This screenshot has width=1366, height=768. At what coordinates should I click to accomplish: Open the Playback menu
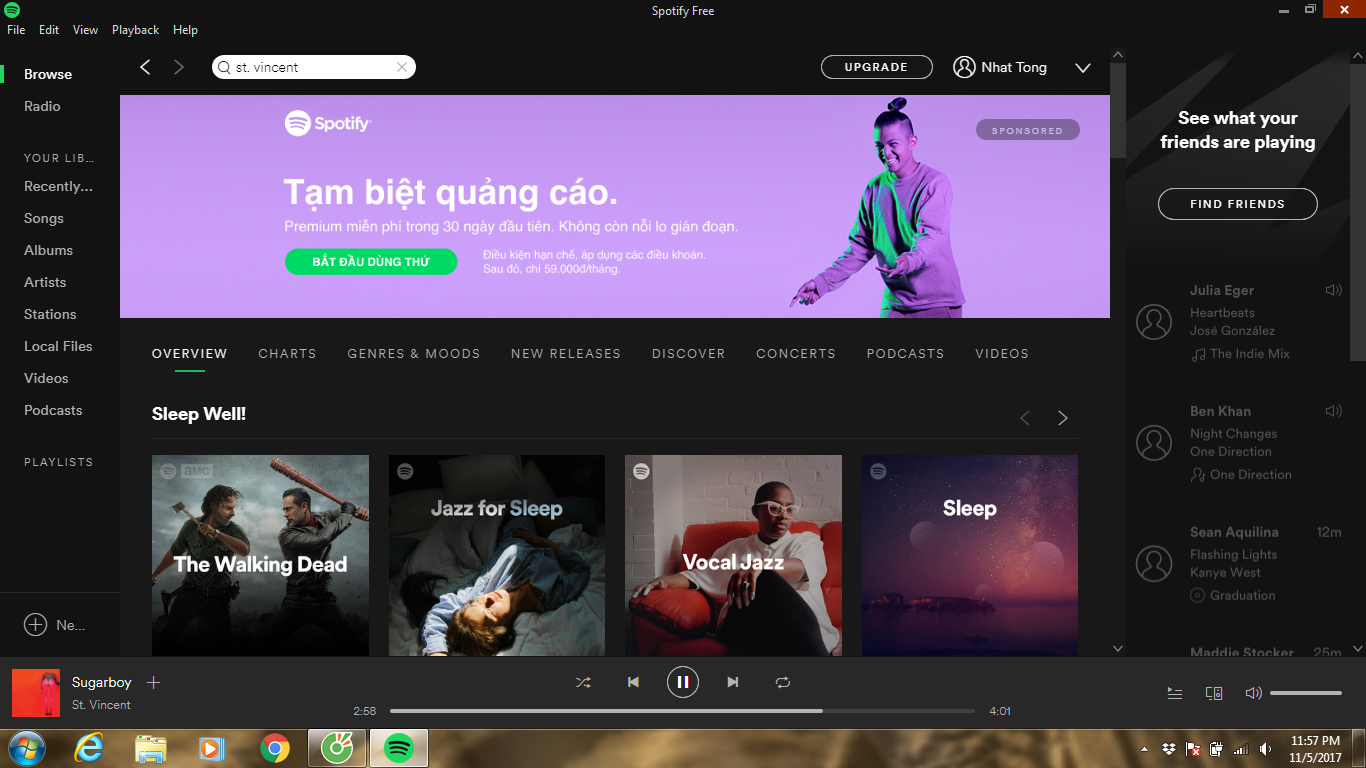[136, 30]
